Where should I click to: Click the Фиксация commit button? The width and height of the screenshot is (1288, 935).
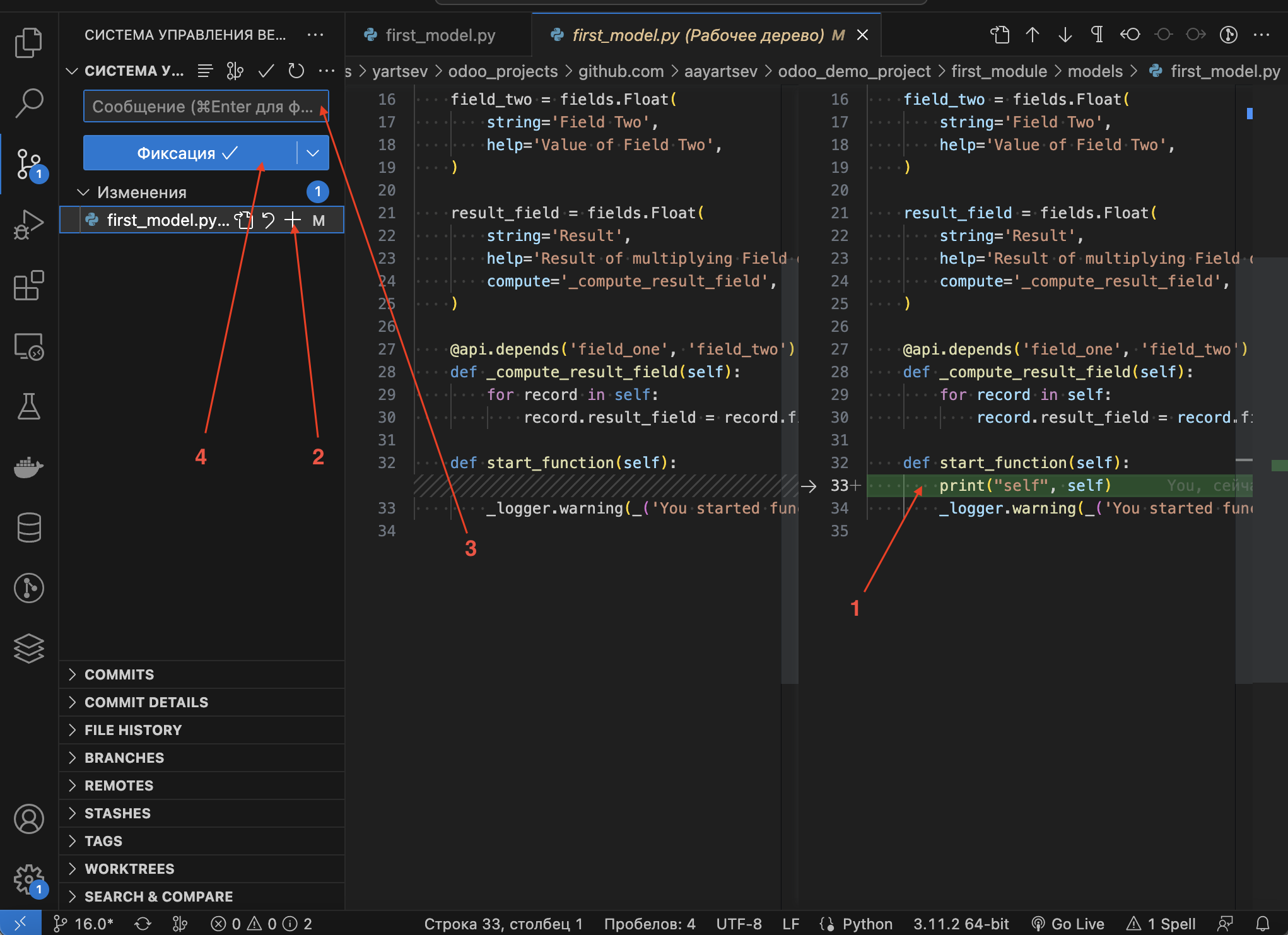click(x=189, y=153)
